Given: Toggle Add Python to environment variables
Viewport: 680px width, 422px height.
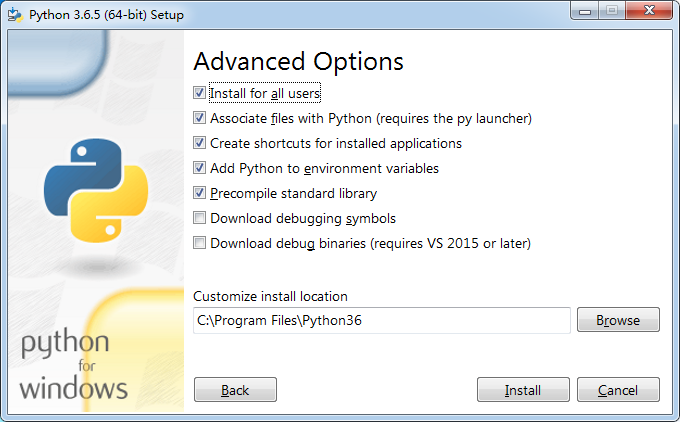Looking at the screenshot, I should coord(200,168).
